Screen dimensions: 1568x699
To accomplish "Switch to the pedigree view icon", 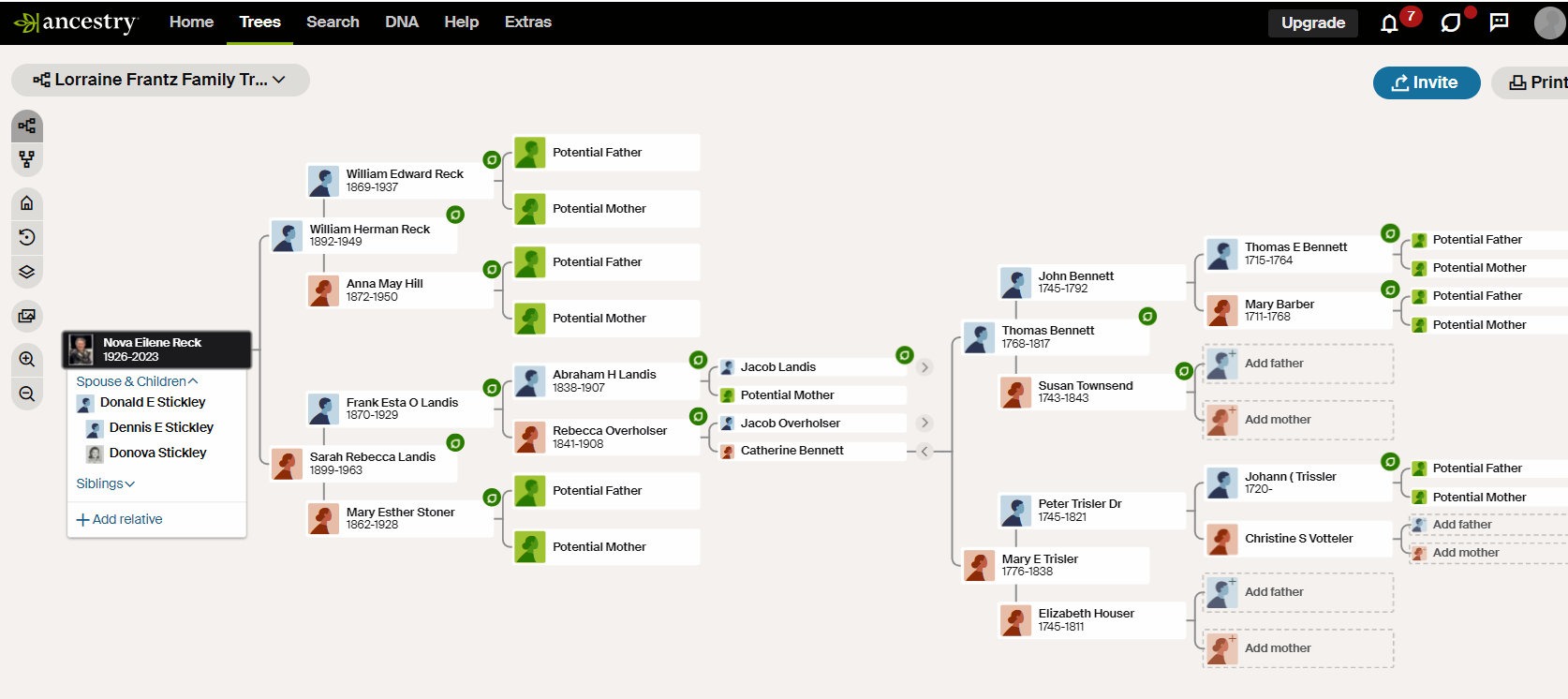I will coord(27,126).
